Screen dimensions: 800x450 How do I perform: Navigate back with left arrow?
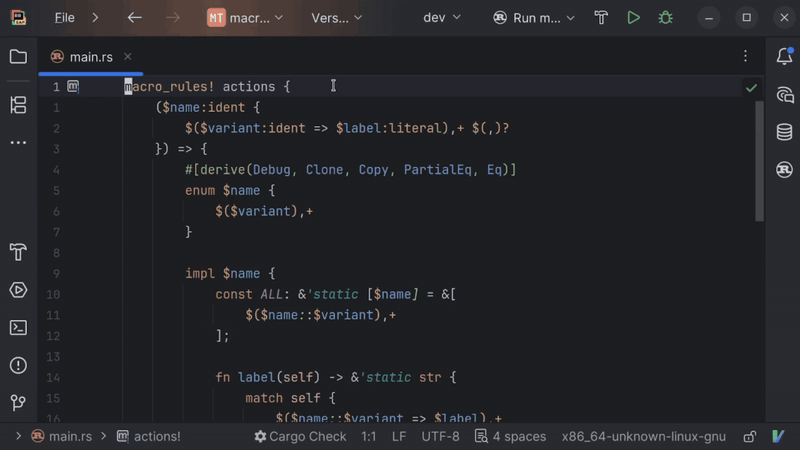(x=134, y=18)
